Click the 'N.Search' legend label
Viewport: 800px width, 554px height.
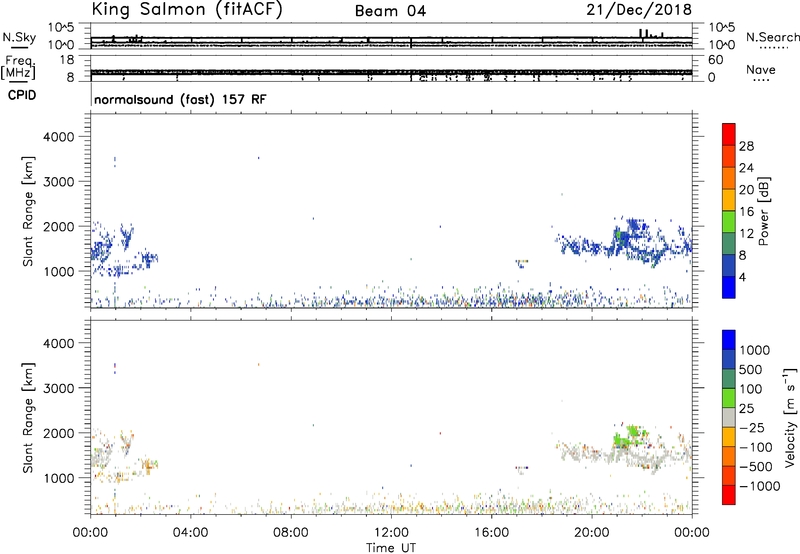click(772, 37)
